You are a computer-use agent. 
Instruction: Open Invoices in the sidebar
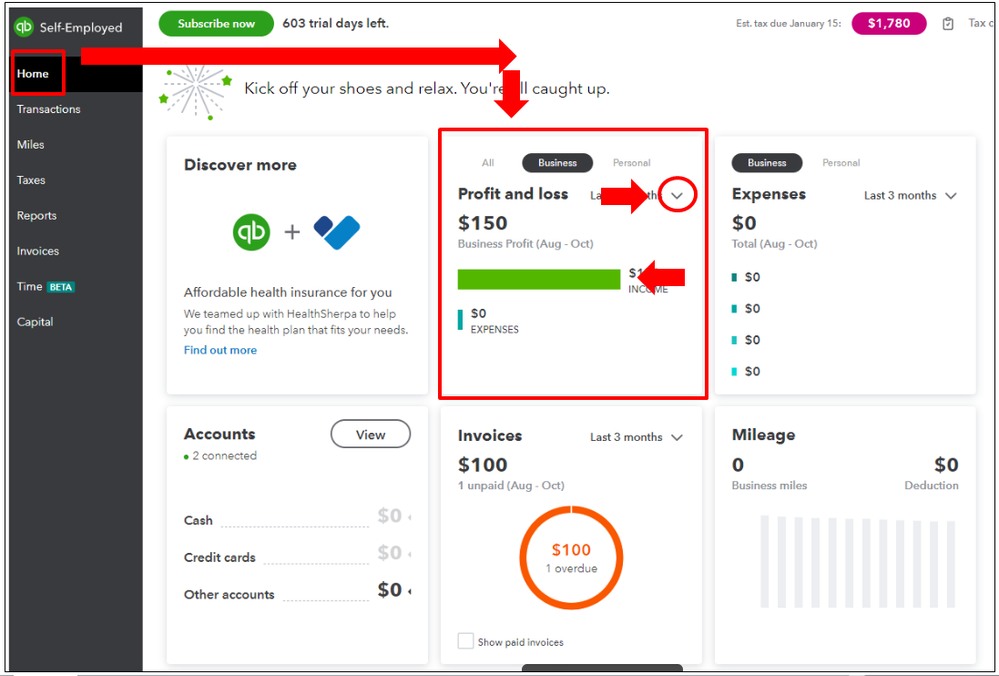click(38, 251)
